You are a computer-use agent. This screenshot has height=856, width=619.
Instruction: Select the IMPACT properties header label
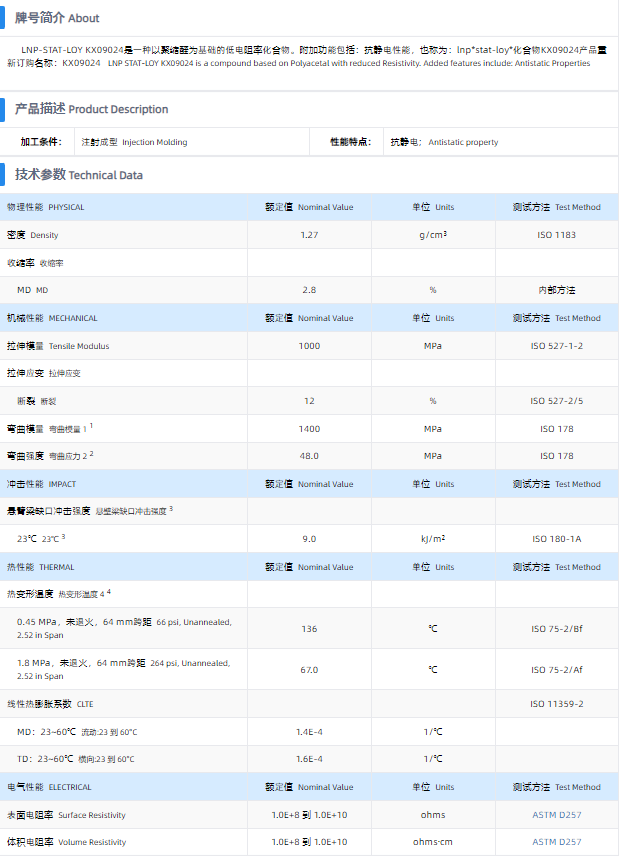tap(41, 484)
